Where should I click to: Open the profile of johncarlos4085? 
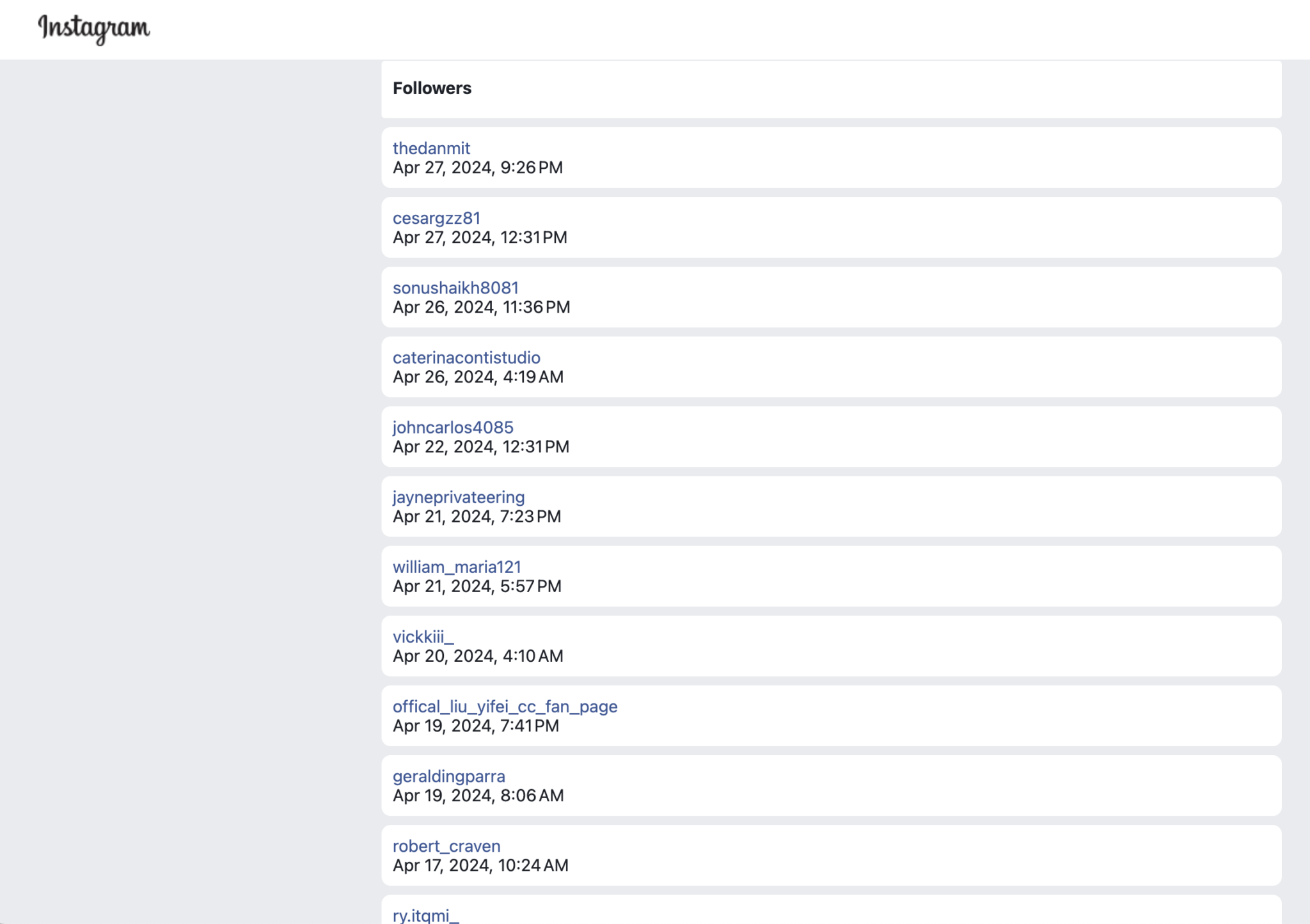pos(453,427)
